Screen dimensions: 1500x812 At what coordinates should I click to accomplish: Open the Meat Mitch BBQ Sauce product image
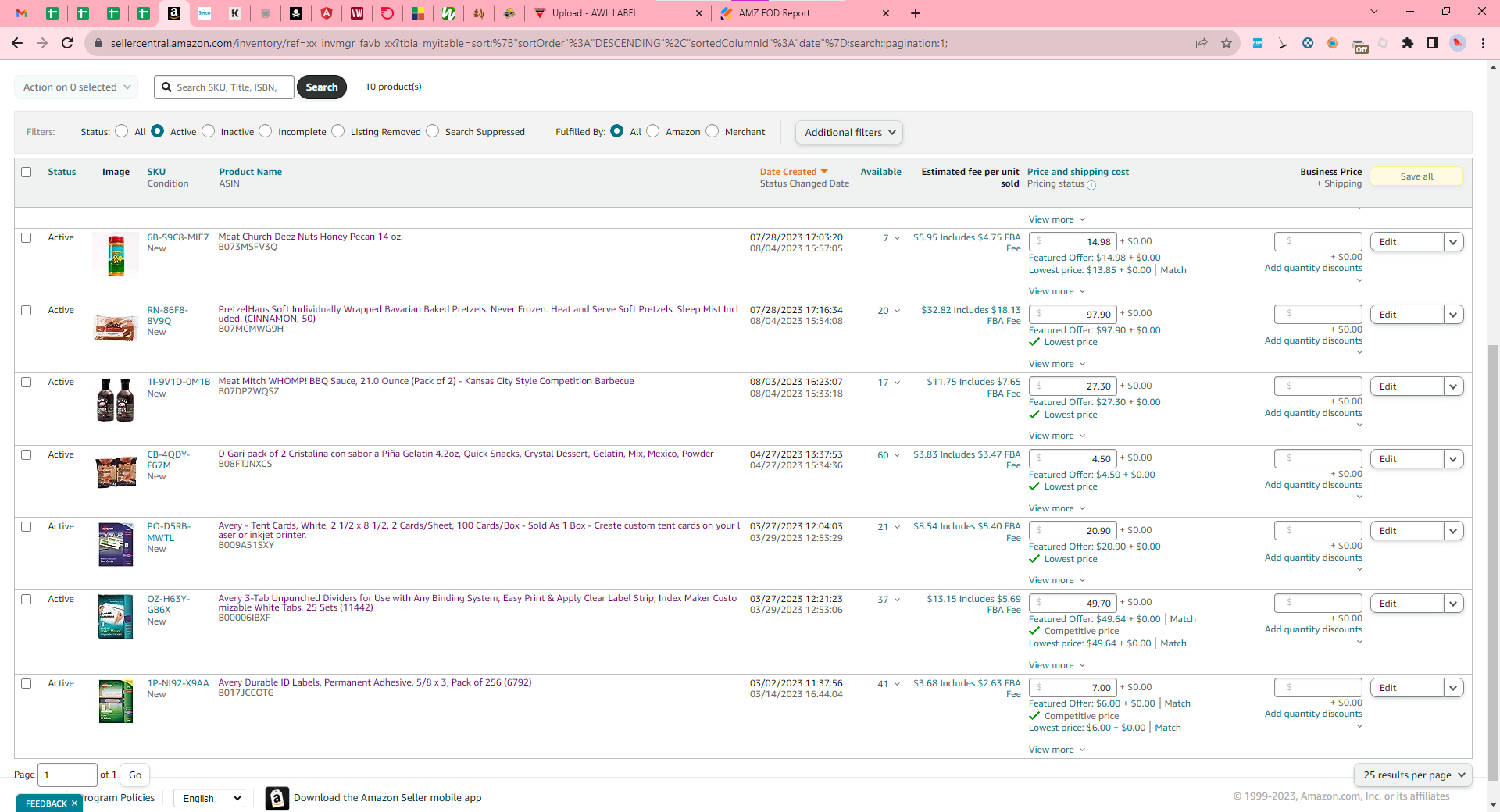[116, 400]
